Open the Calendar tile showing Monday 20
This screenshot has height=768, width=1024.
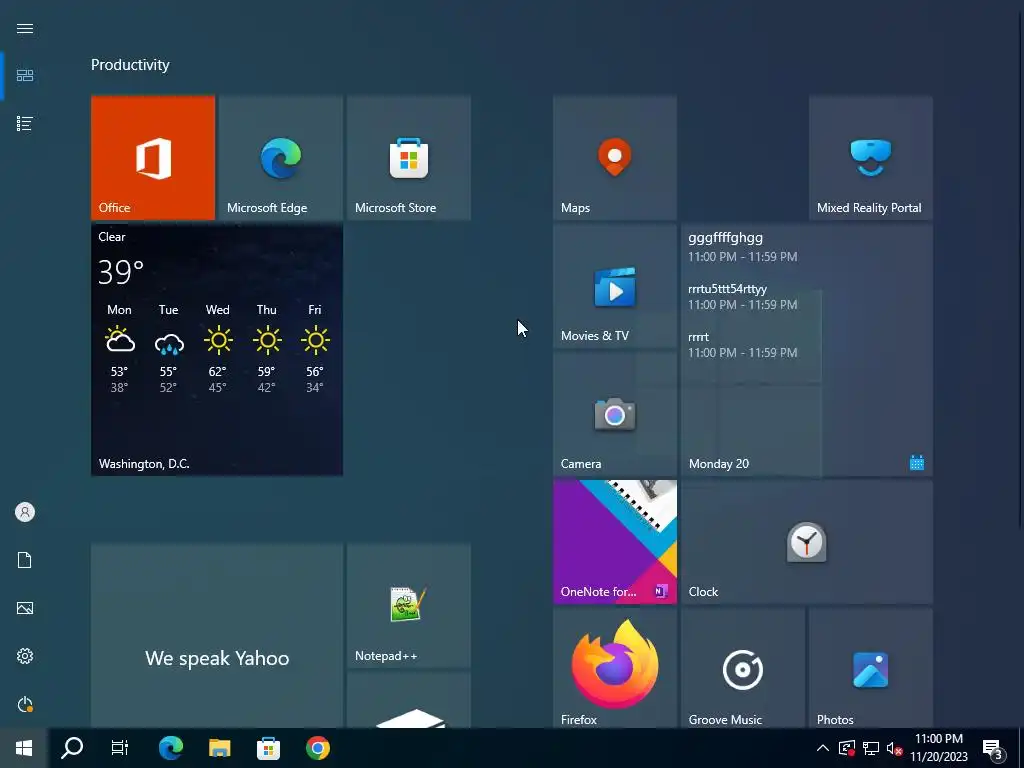(807, 349)
